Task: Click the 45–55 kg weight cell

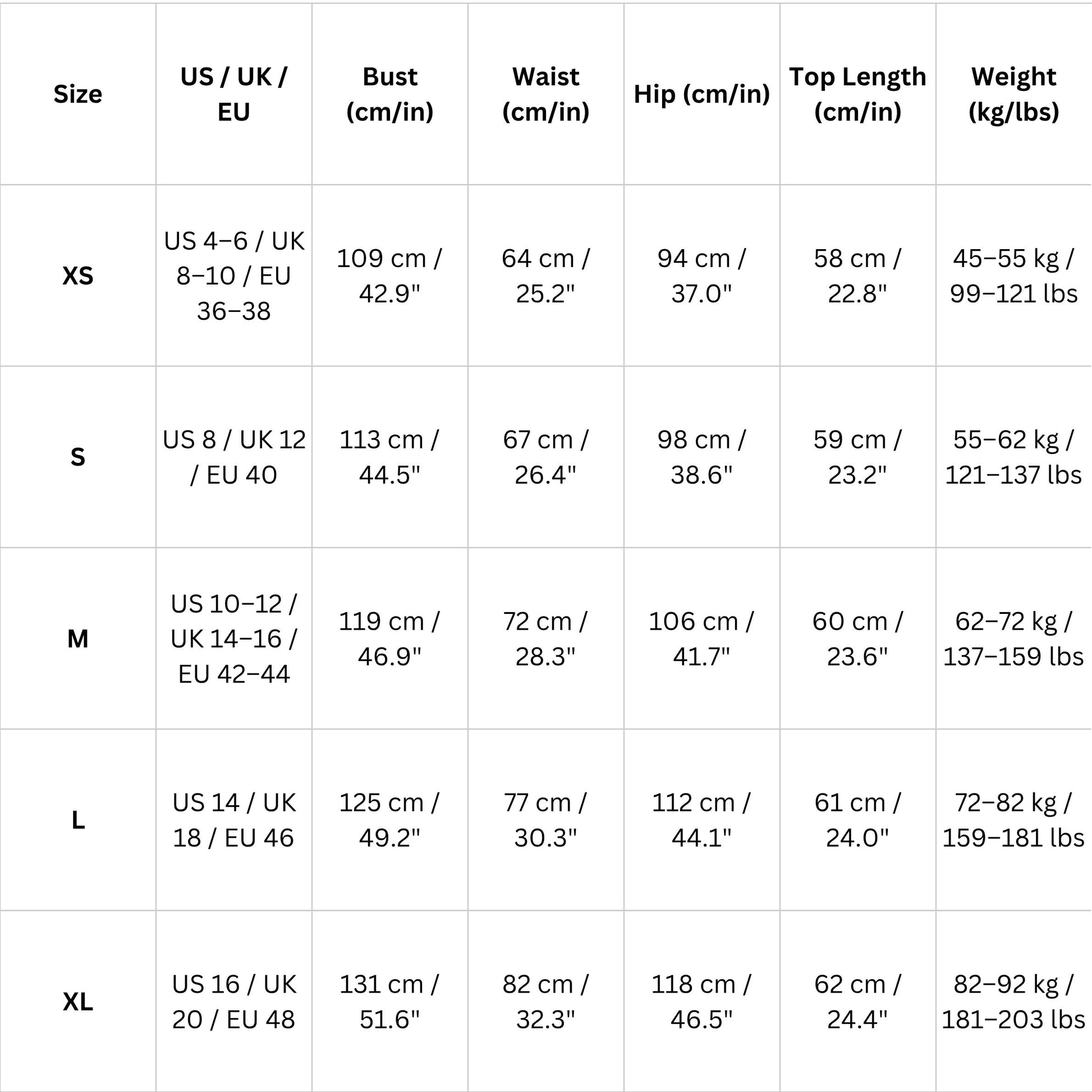Action: tap(1014, 276)
